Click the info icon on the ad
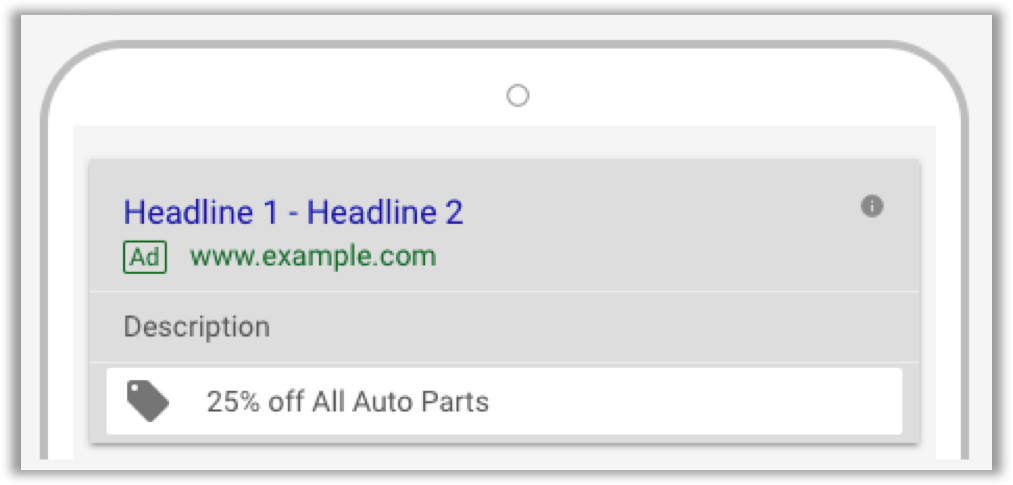 point(872,207)
